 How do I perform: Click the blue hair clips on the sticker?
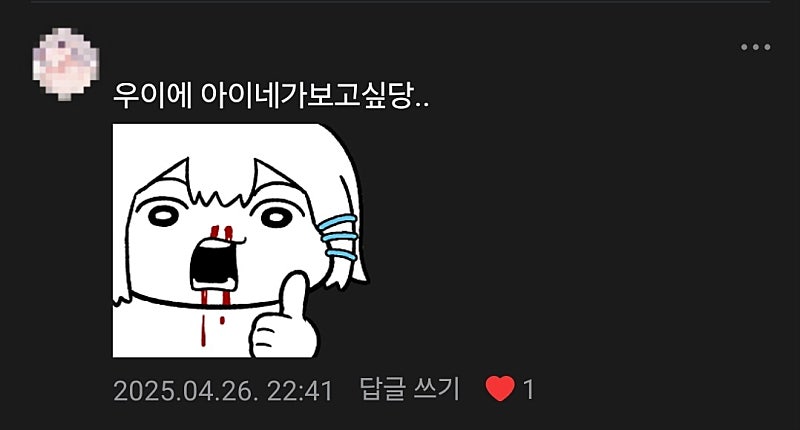pos(339,237)
